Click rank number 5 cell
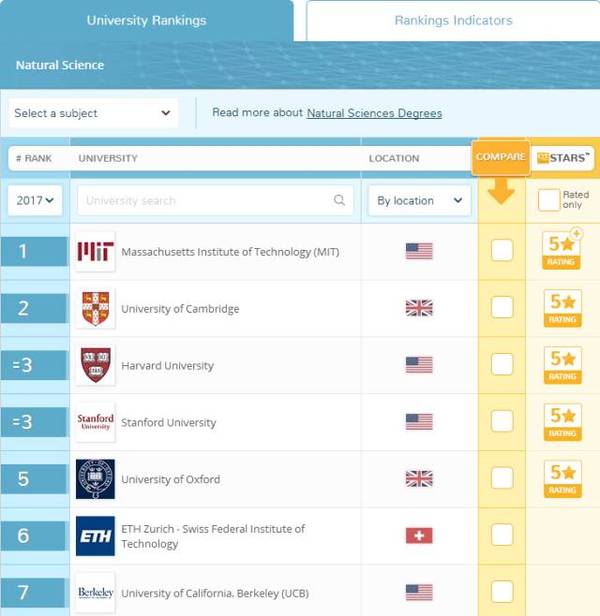Viewport: 600px width, 616px height. (x=34, y=479)
